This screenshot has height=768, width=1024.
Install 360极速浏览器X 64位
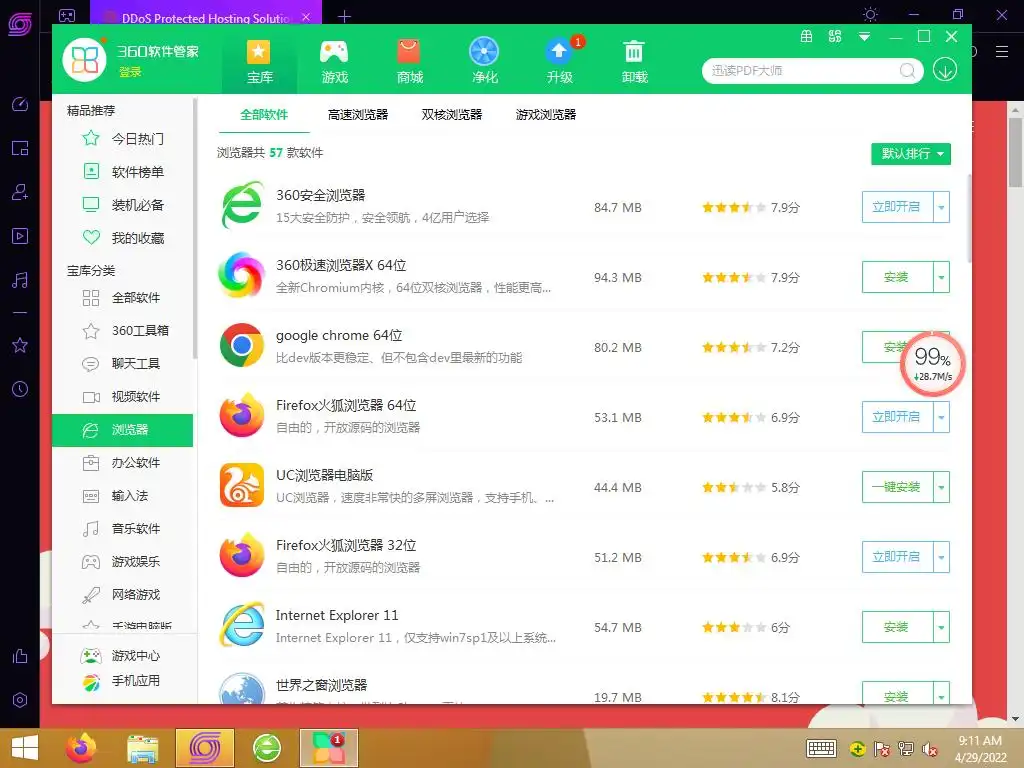[x=897, y=277]
